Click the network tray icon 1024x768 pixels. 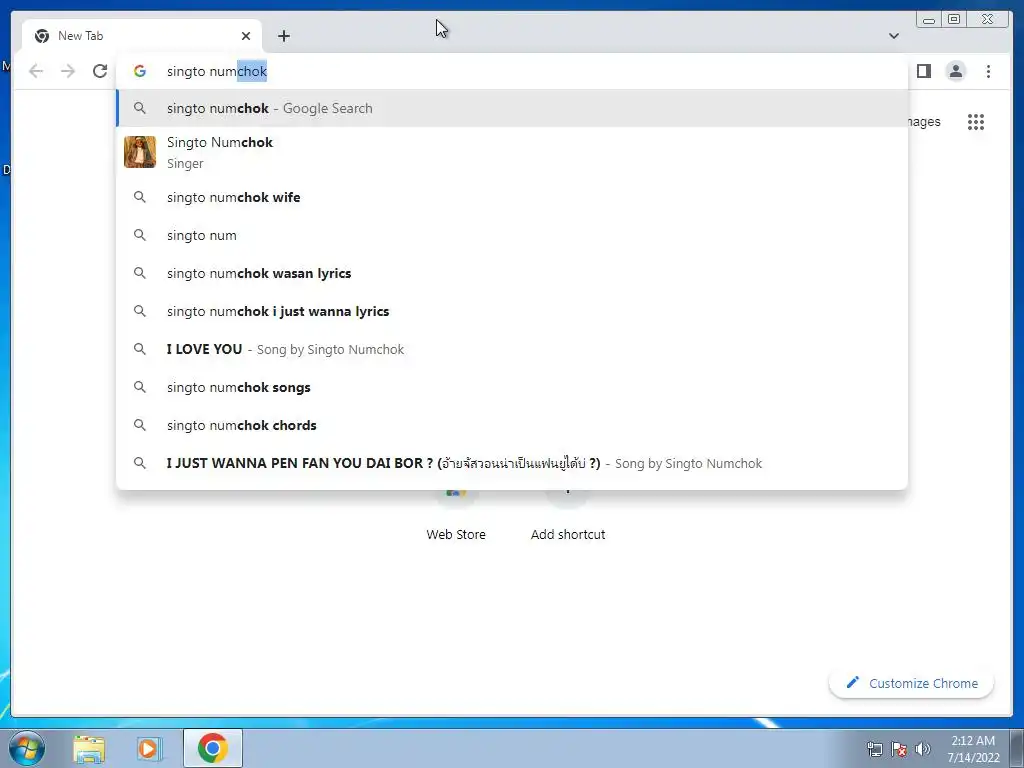874,749
